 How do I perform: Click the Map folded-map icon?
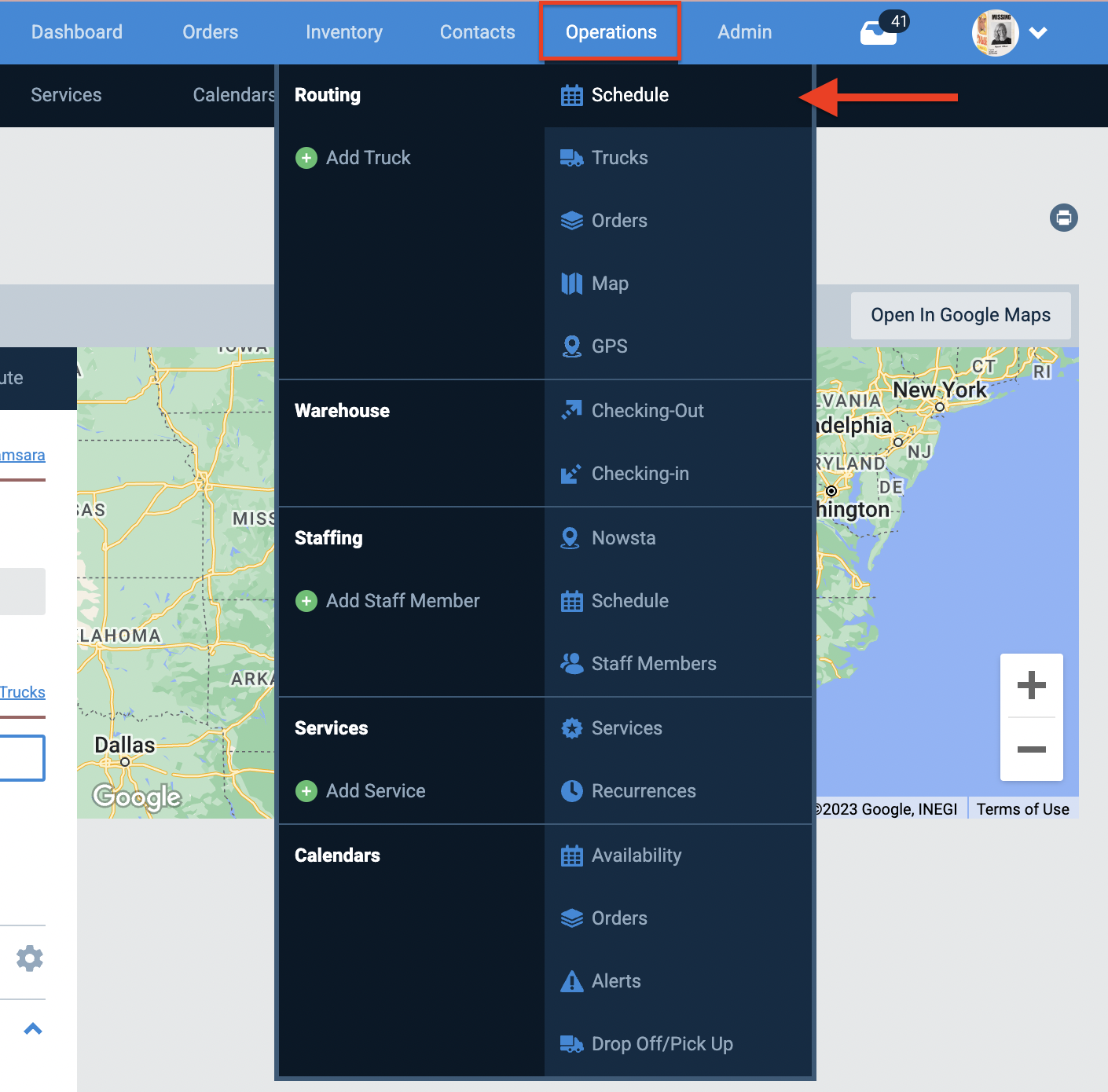[572, 284]
